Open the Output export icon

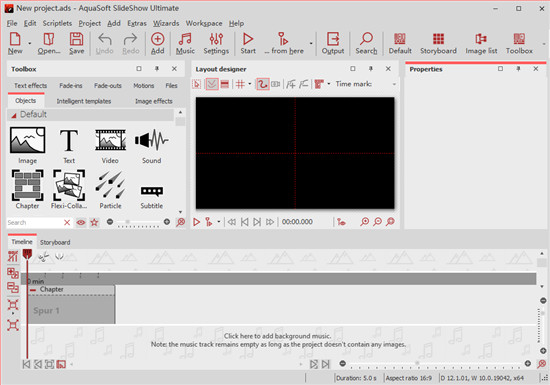point(333,43)
